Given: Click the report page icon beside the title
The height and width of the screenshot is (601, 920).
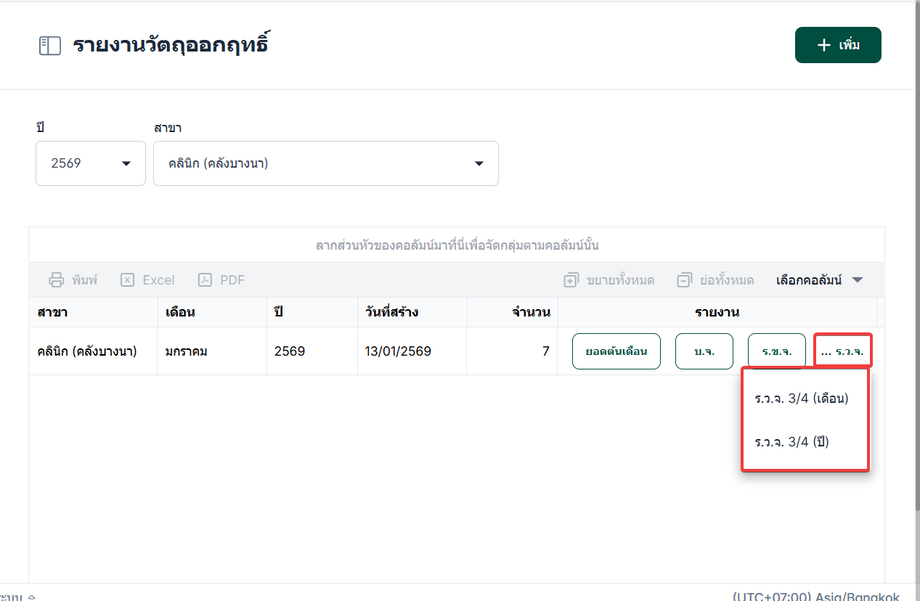Looking at the screenshot, I should 50,46.
